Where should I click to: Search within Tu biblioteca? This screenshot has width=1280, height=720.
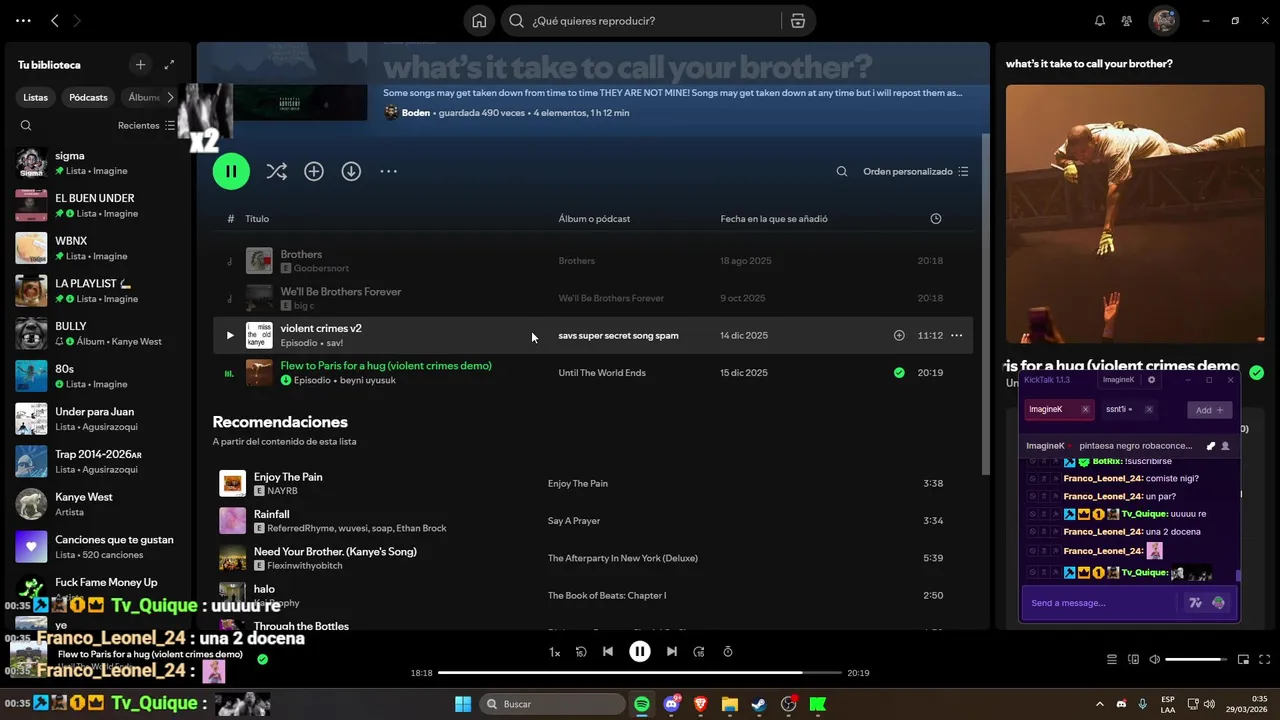tap(26, 126)
